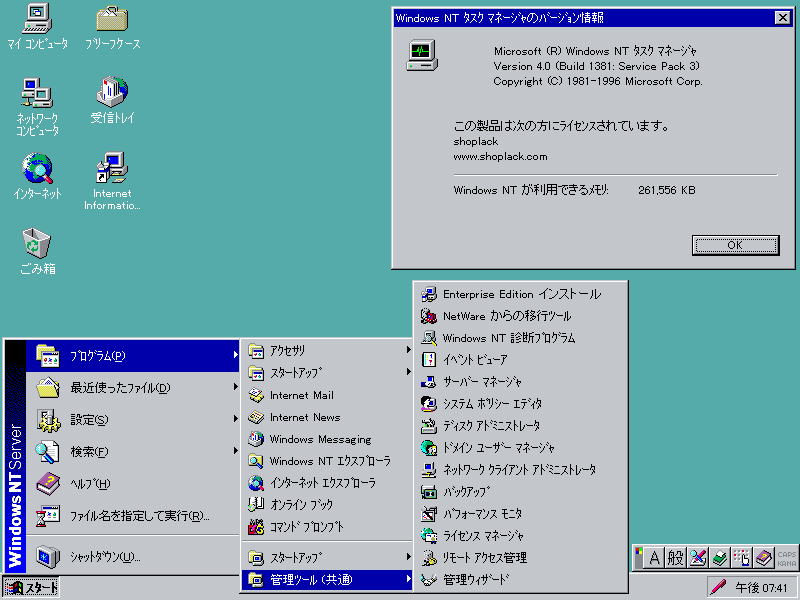The width and height of the screenshot is (800, 600).
Task: Expand the lower スタートアップ submenu arrow below コマンド プロンプト
Action: point(408,557)
